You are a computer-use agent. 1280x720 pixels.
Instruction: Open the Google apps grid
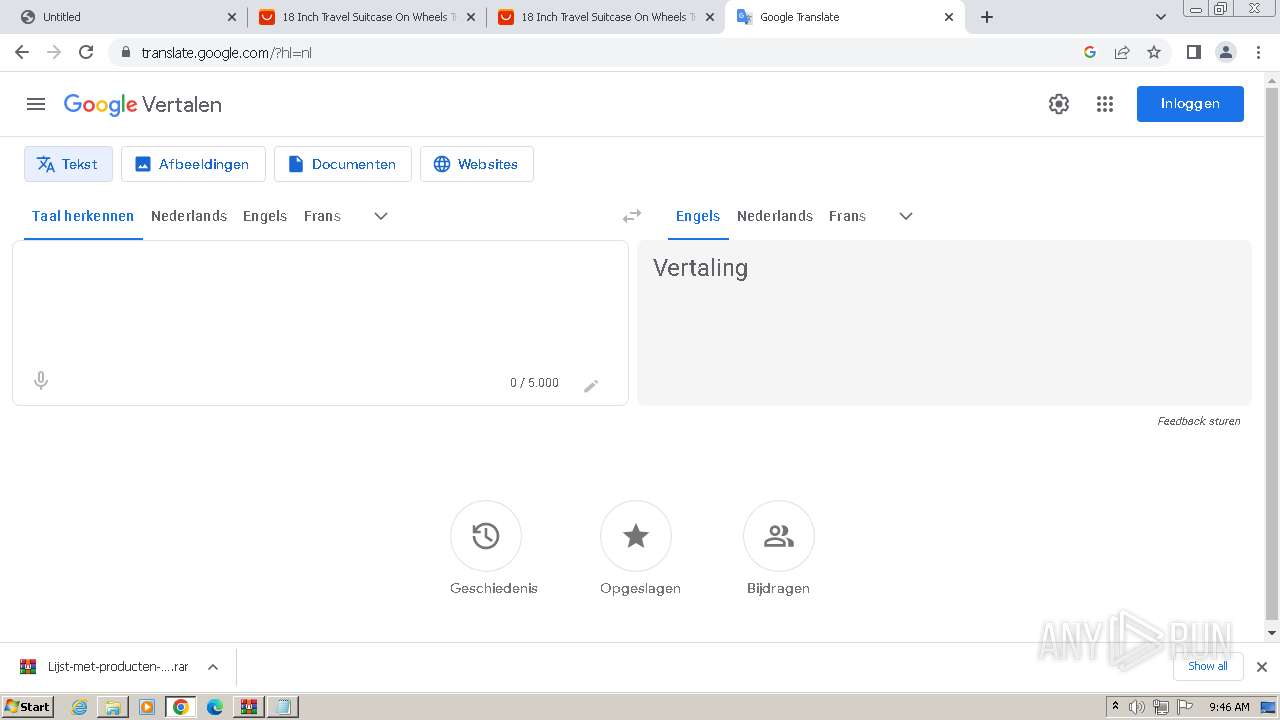click(1105, 104)
